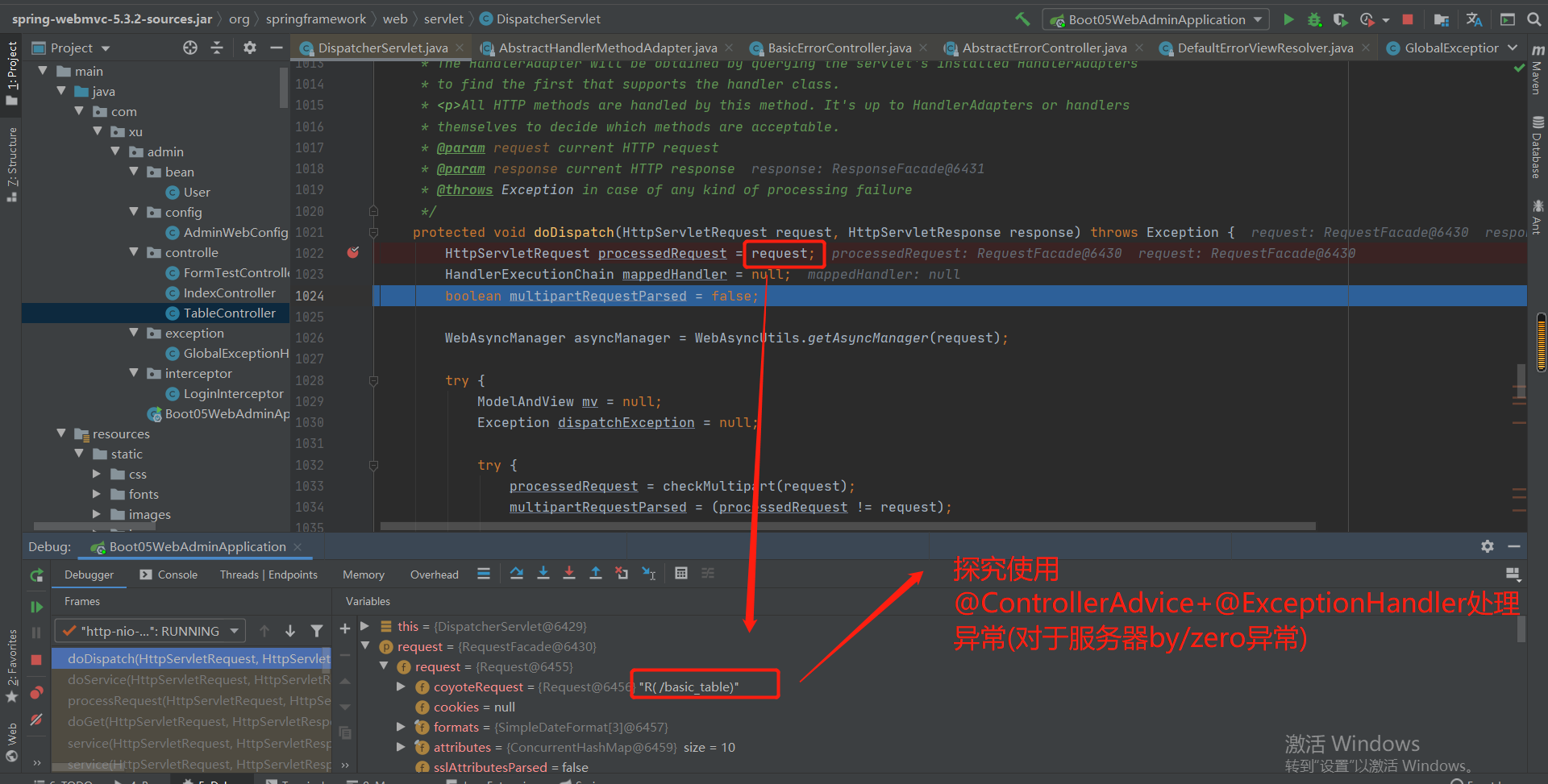Image resolution: width=1548 pixels, height=784 pixels.
Task: Expand 'this' variable in Variables pane
Action: (x=364, y=626)
